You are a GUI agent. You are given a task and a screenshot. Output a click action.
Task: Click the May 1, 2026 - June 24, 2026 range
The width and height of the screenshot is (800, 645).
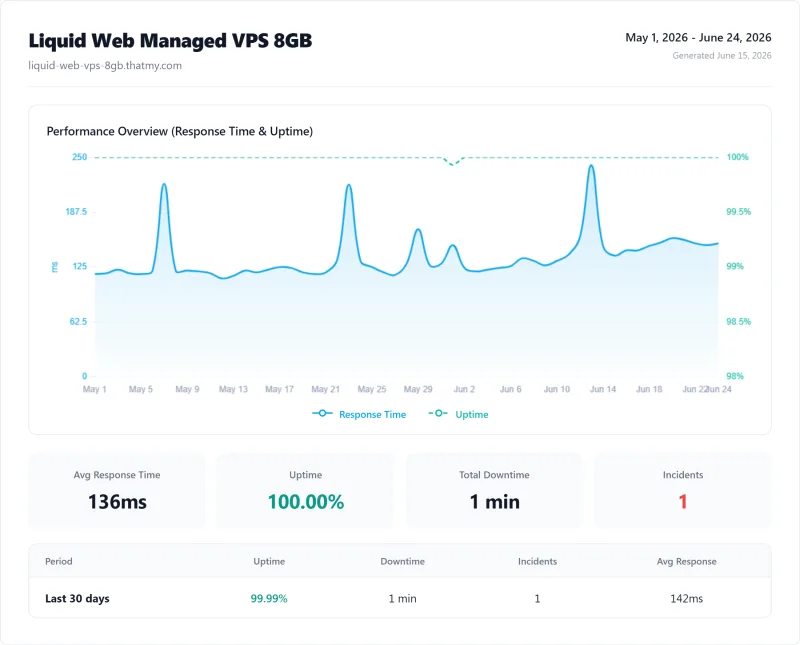coord(698,38)
